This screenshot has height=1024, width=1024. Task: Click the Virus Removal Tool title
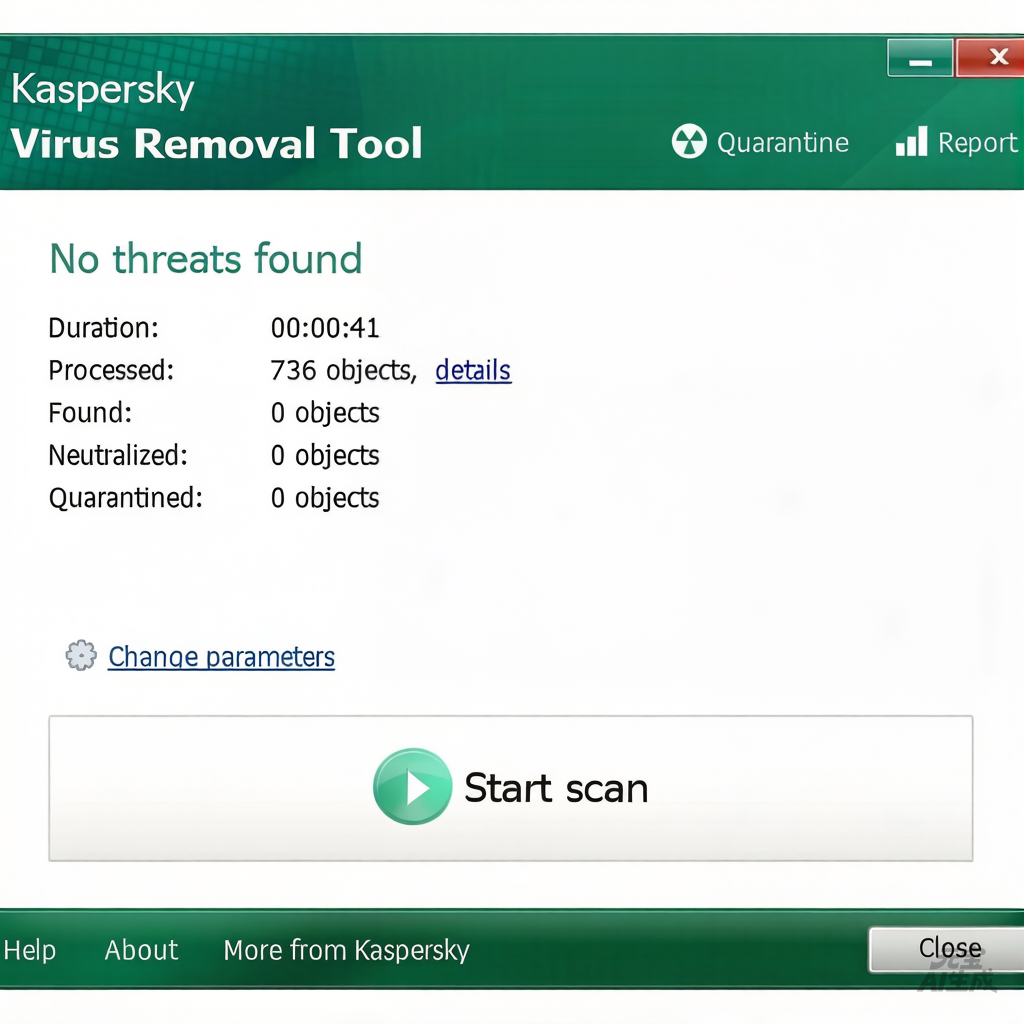[217, 143]
